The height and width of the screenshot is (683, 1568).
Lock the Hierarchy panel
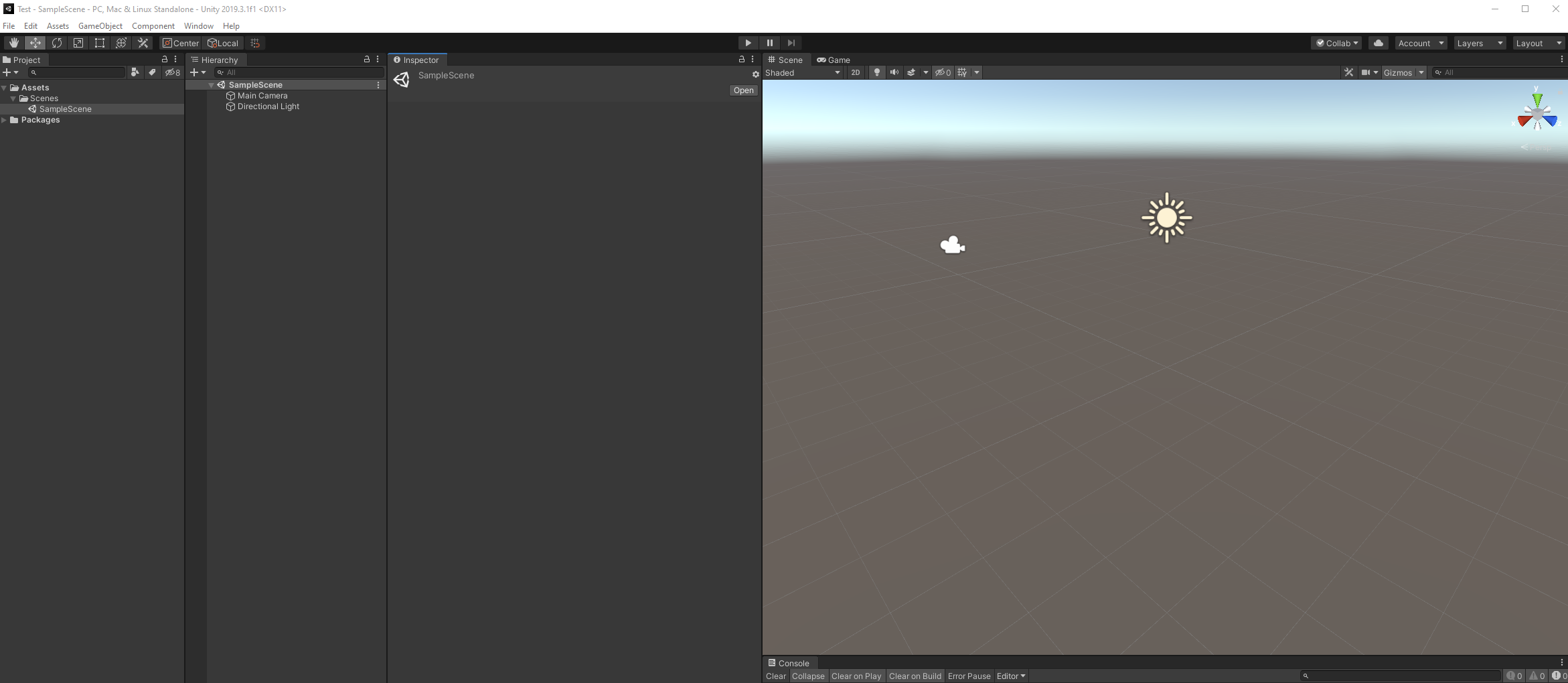367,59
